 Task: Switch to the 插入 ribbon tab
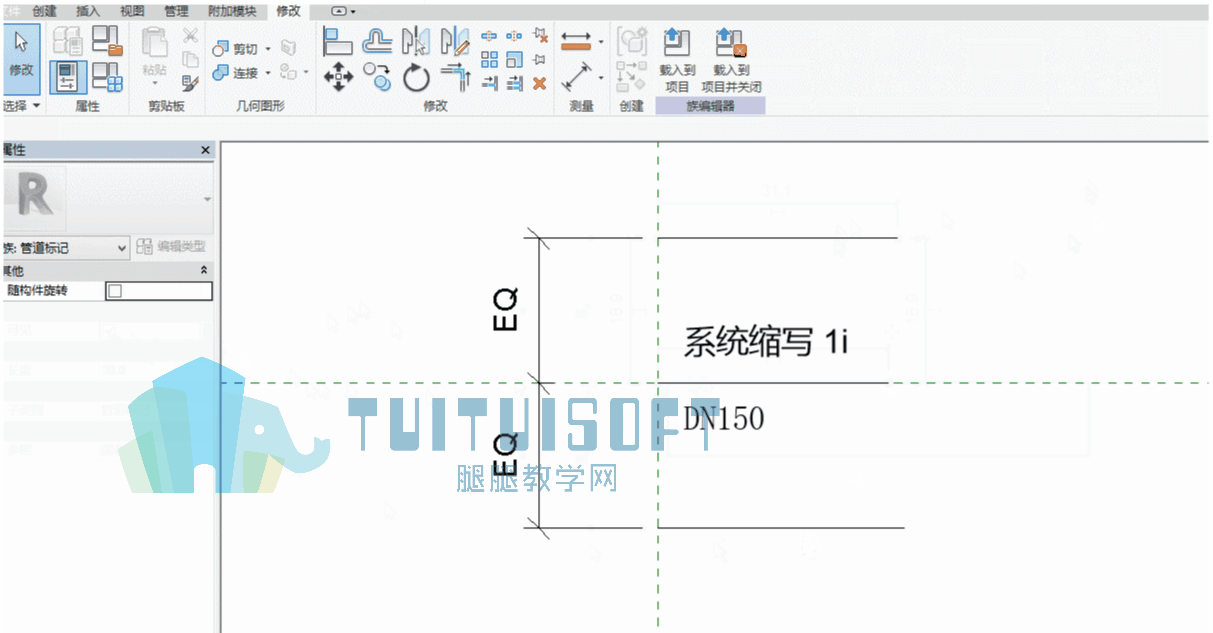click(x=88, y=11)
